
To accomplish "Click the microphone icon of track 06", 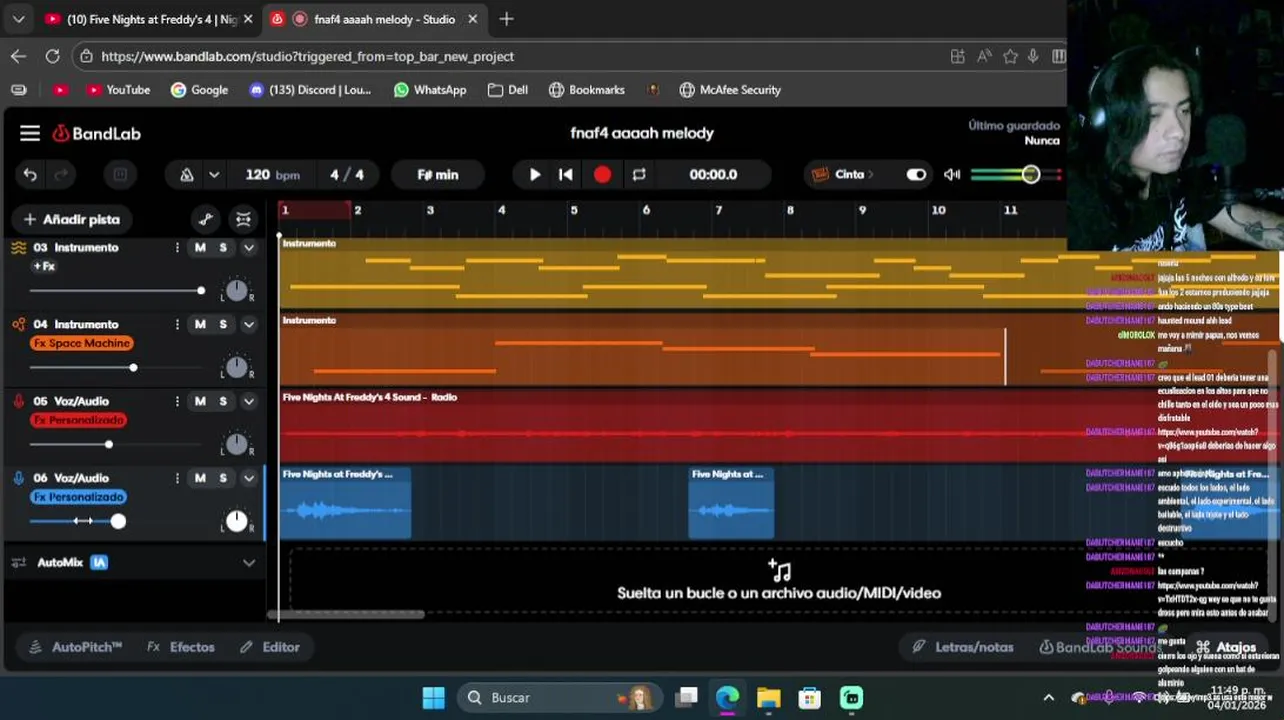I will pyautogui.click(x=18, y=478).
